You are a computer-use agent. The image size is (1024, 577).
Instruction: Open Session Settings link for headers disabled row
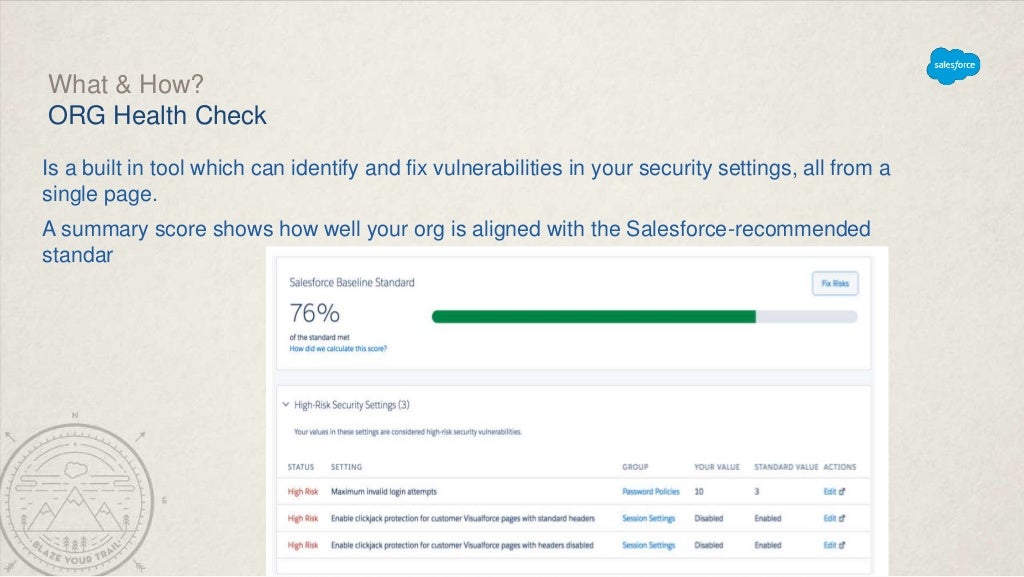648,545
